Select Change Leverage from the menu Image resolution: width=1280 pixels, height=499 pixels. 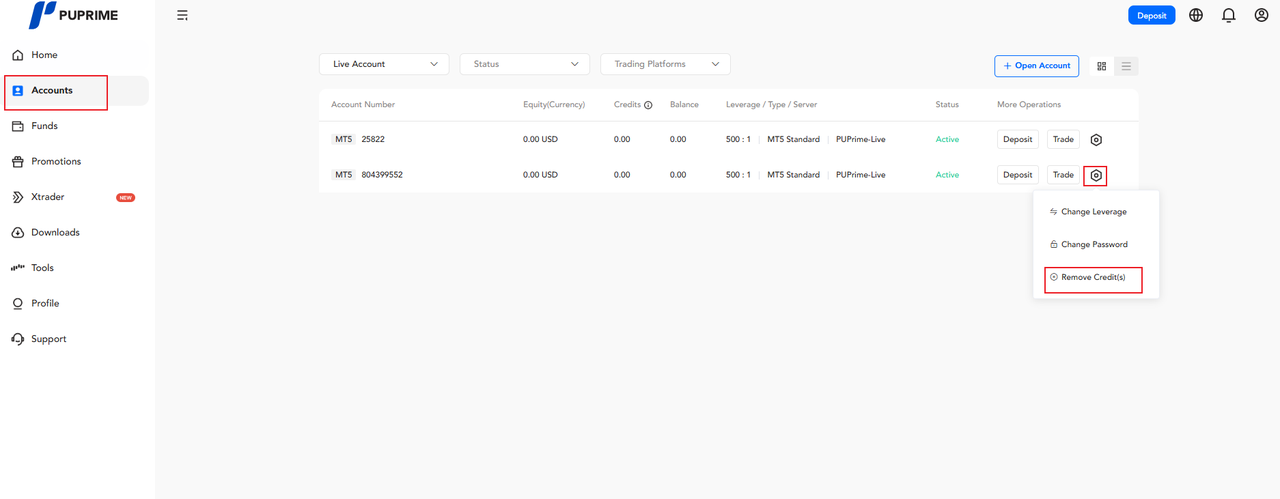1093,212
